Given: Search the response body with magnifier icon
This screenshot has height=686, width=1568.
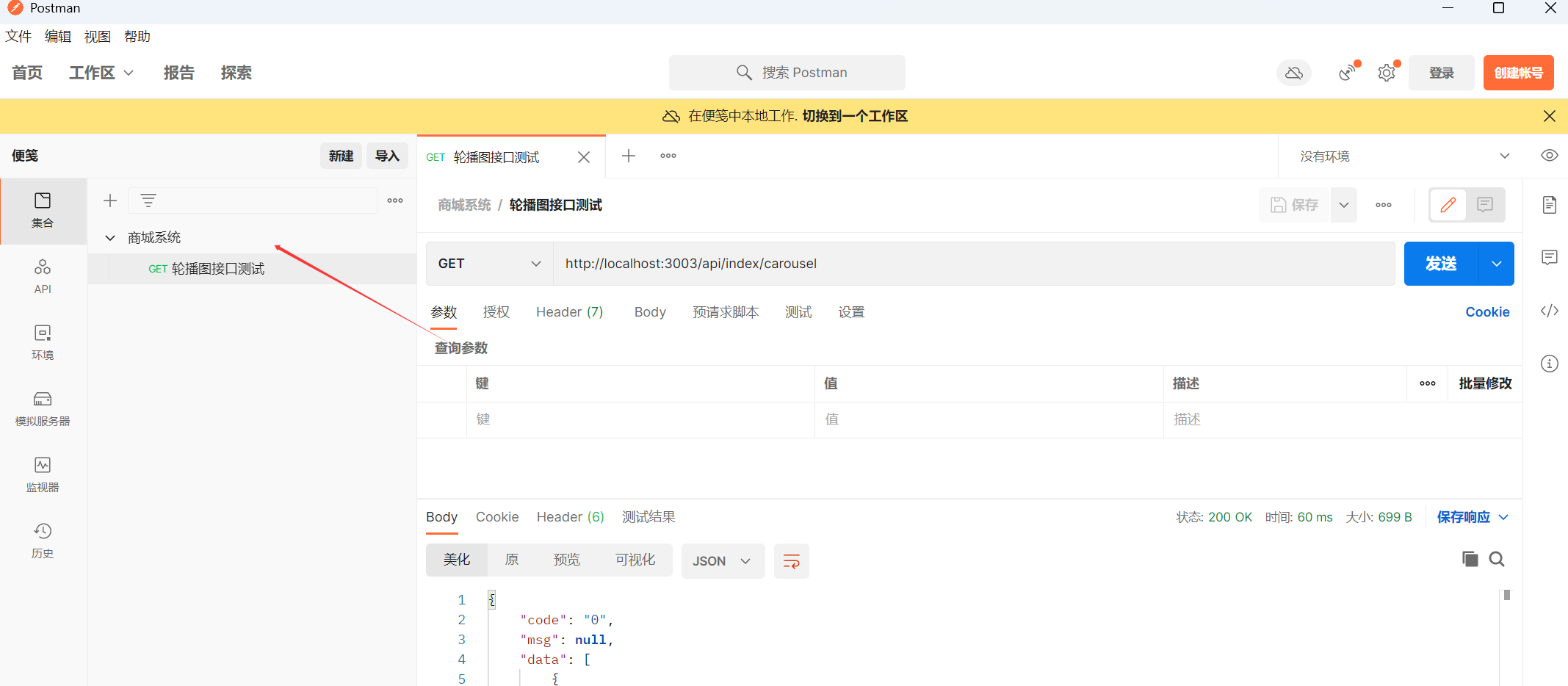Looking at the screenshot, I should click(1497, 559).
